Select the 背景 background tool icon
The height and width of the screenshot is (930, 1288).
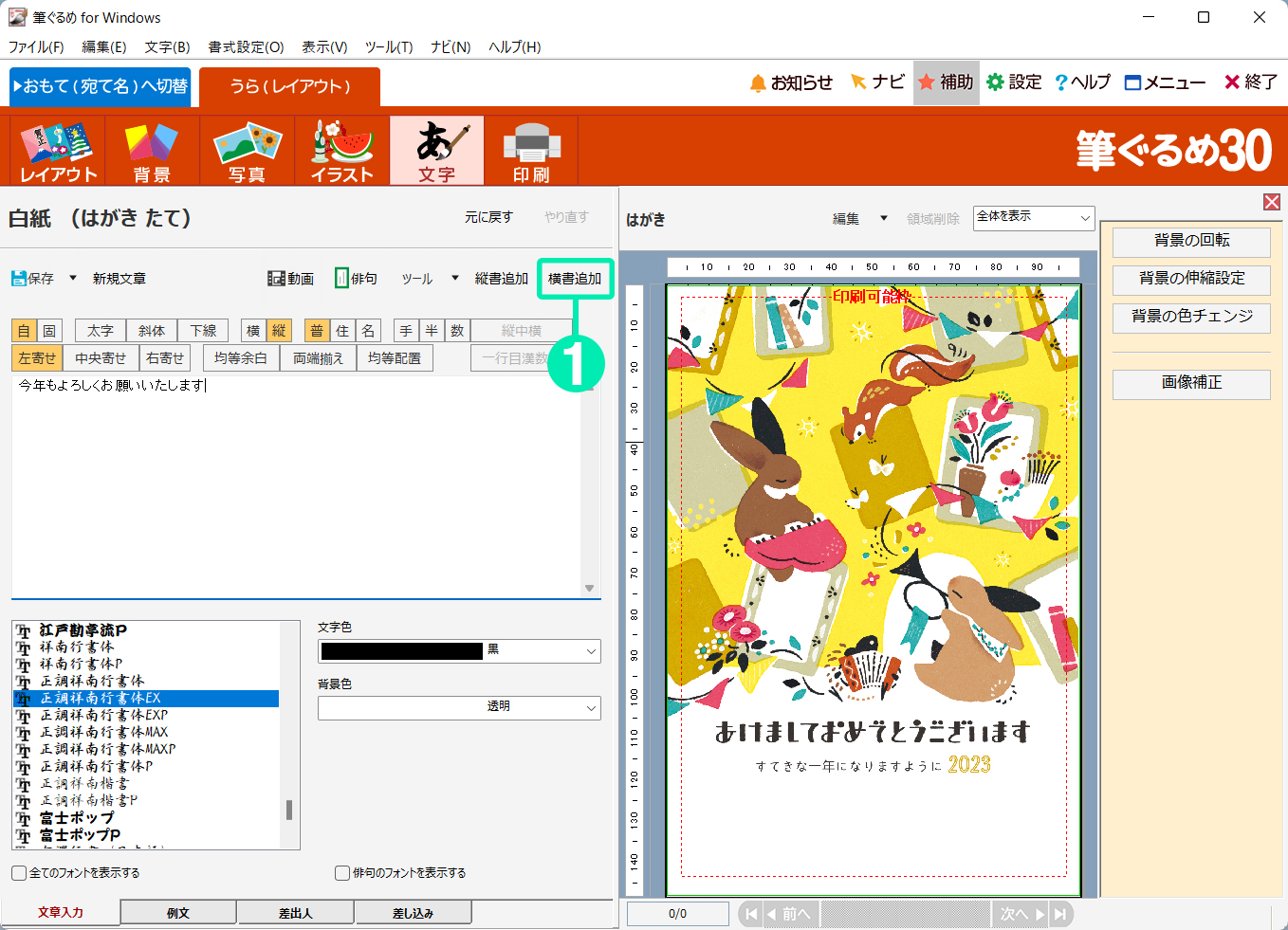pyautogui.click(x=152, y=151)
